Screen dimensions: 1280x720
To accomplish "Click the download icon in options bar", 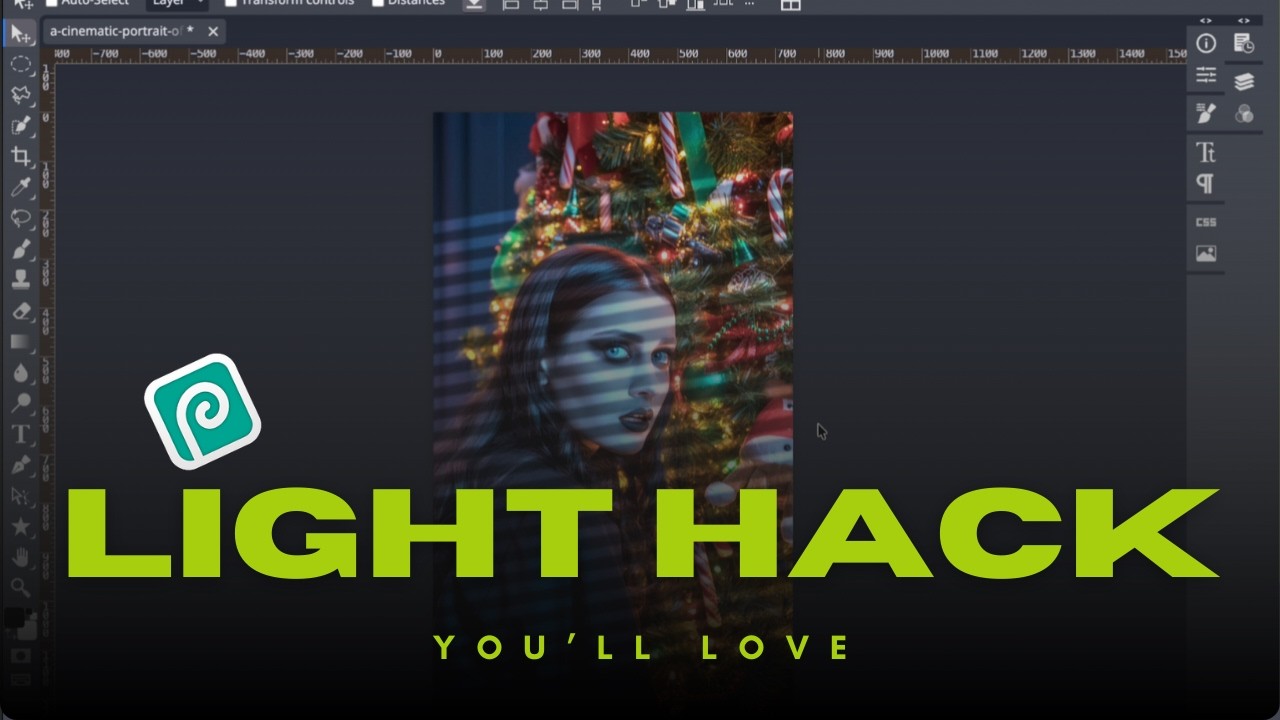I will [x=474, y=5].
